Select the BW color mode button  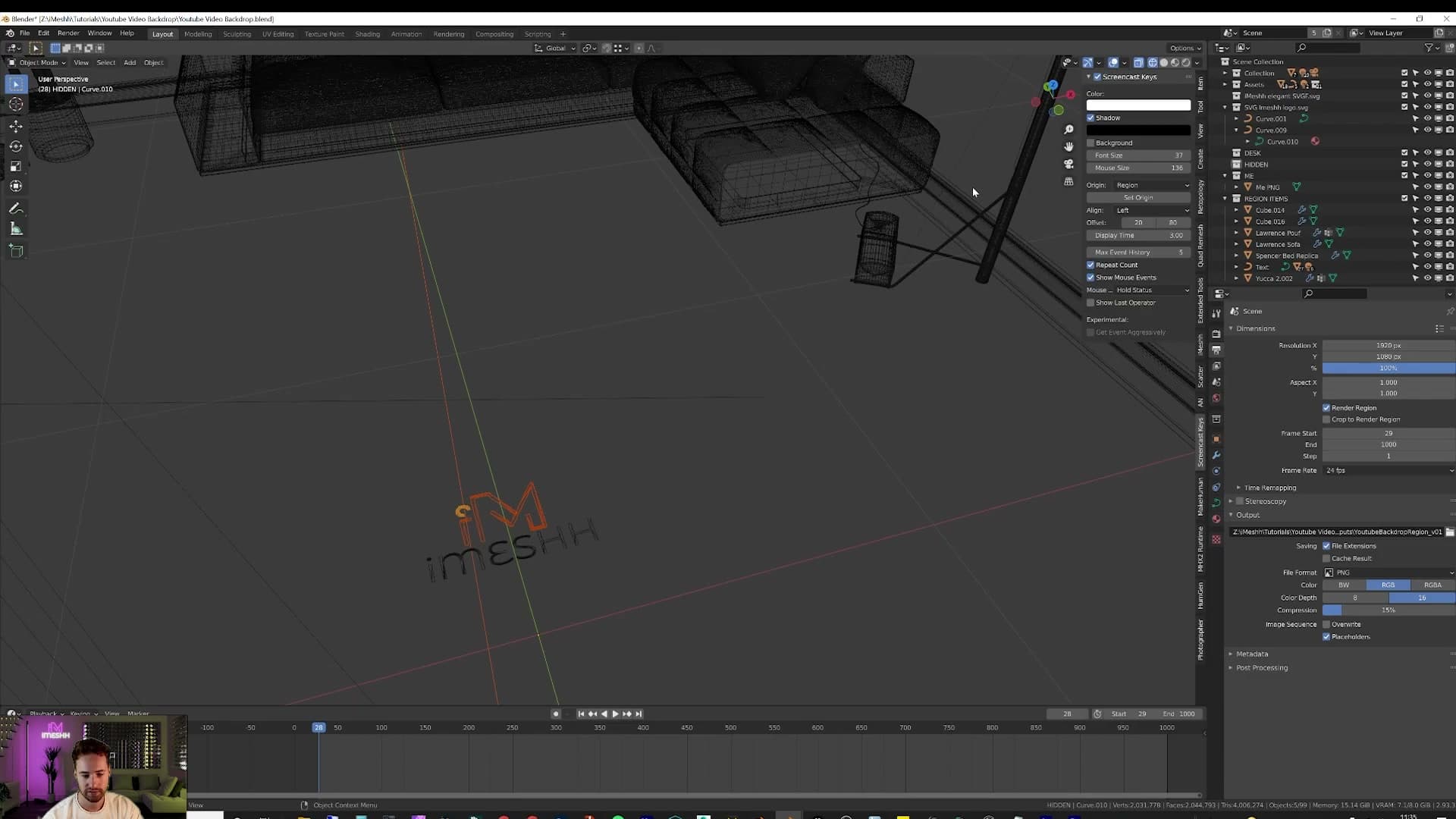point(1344,585)
